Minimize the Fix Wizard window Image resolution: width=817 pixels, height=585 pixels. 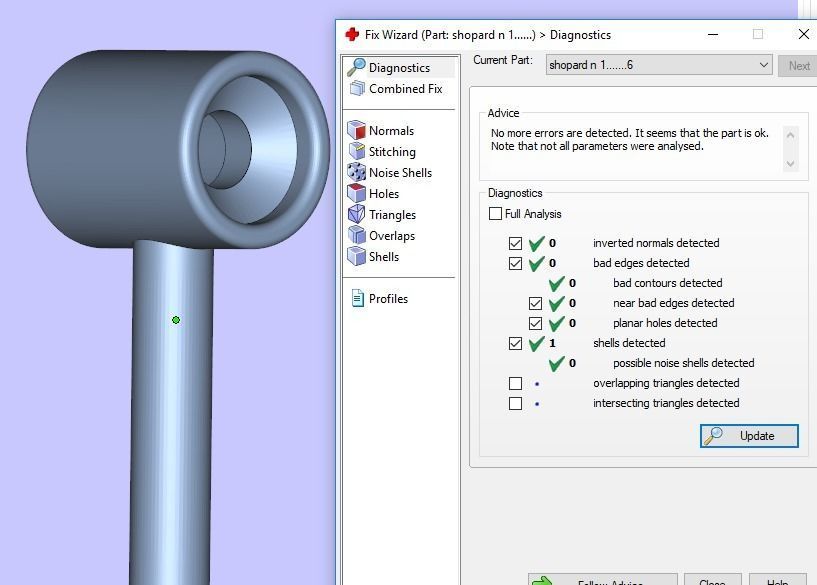click(713, 34)
